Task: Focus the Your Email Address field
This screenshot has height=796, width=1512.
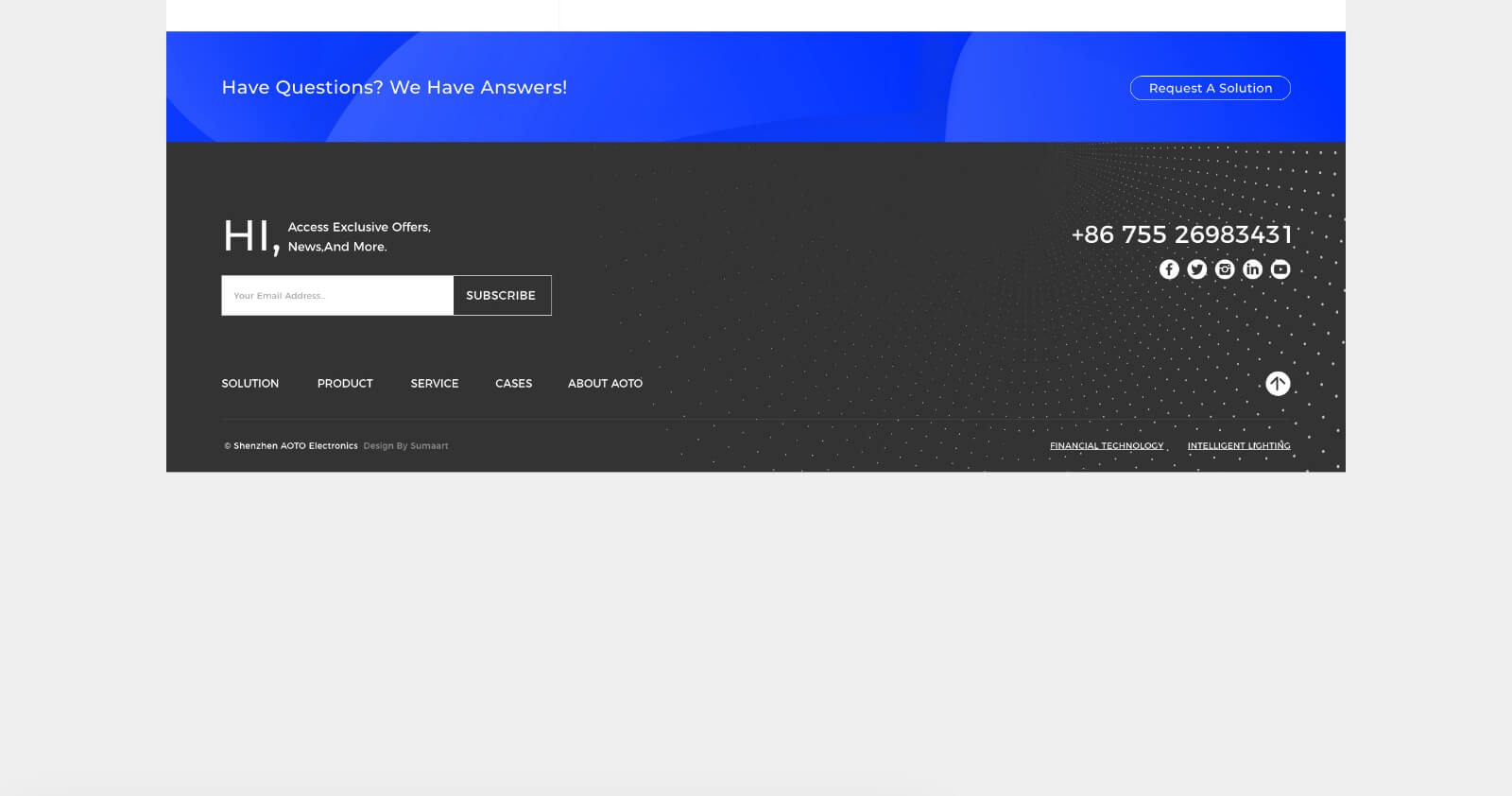Action: coord(337,296)
